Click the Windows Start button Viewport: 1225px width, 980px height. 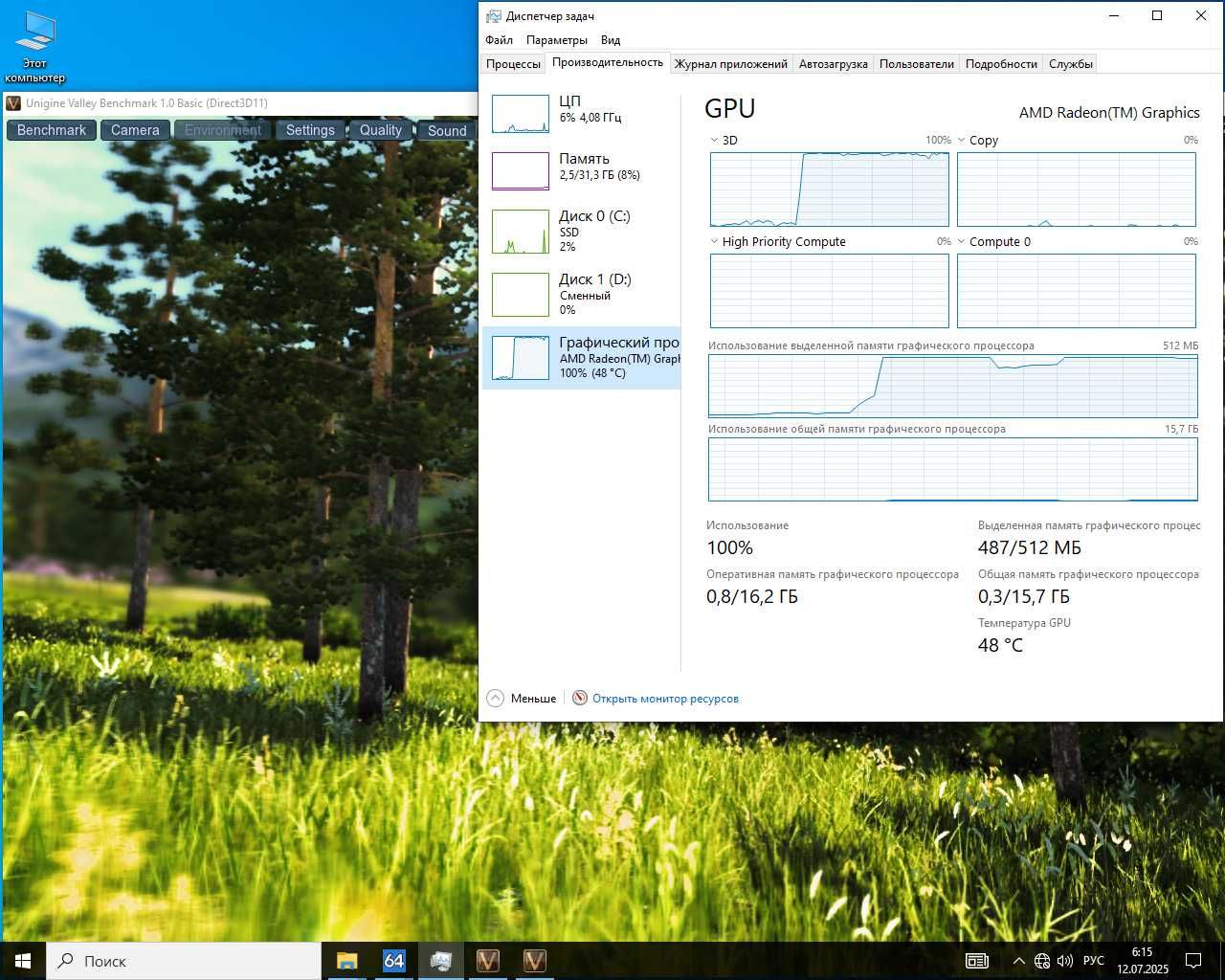point(23,961)
